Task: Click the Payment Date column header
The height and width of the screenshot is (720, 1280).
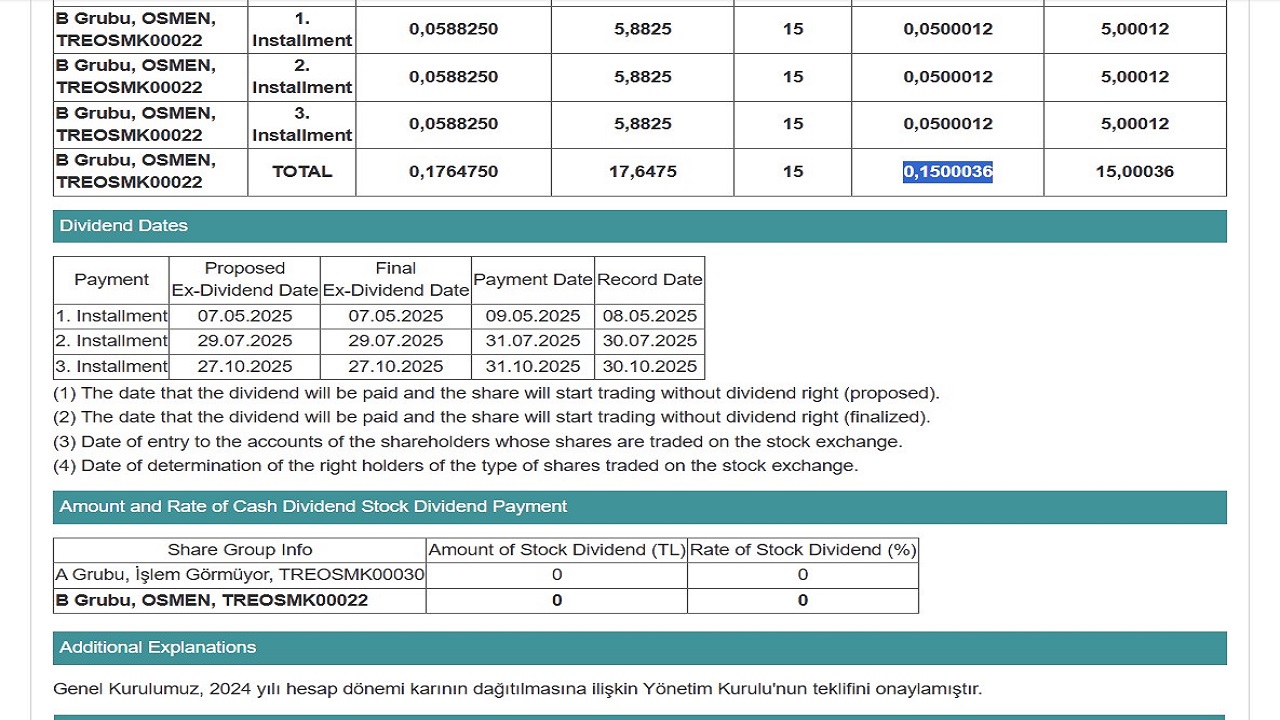Action: click(x=533, y=280)
